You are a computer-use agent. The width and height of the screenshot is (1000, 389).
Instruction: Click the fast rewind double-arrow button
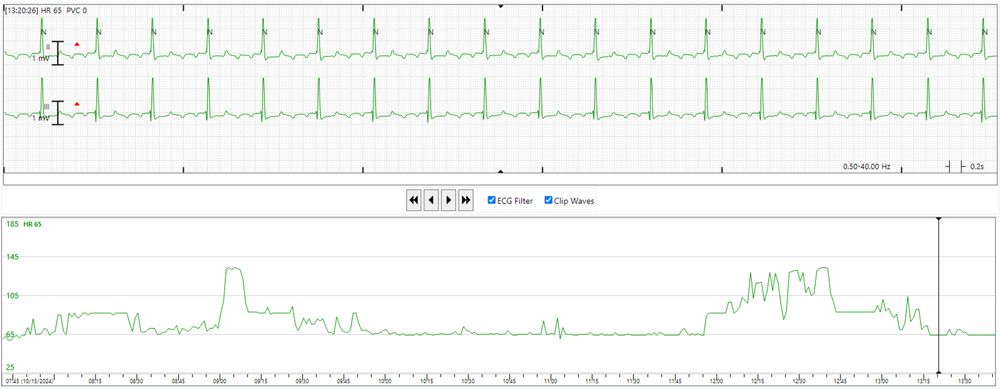pos(413,200)
